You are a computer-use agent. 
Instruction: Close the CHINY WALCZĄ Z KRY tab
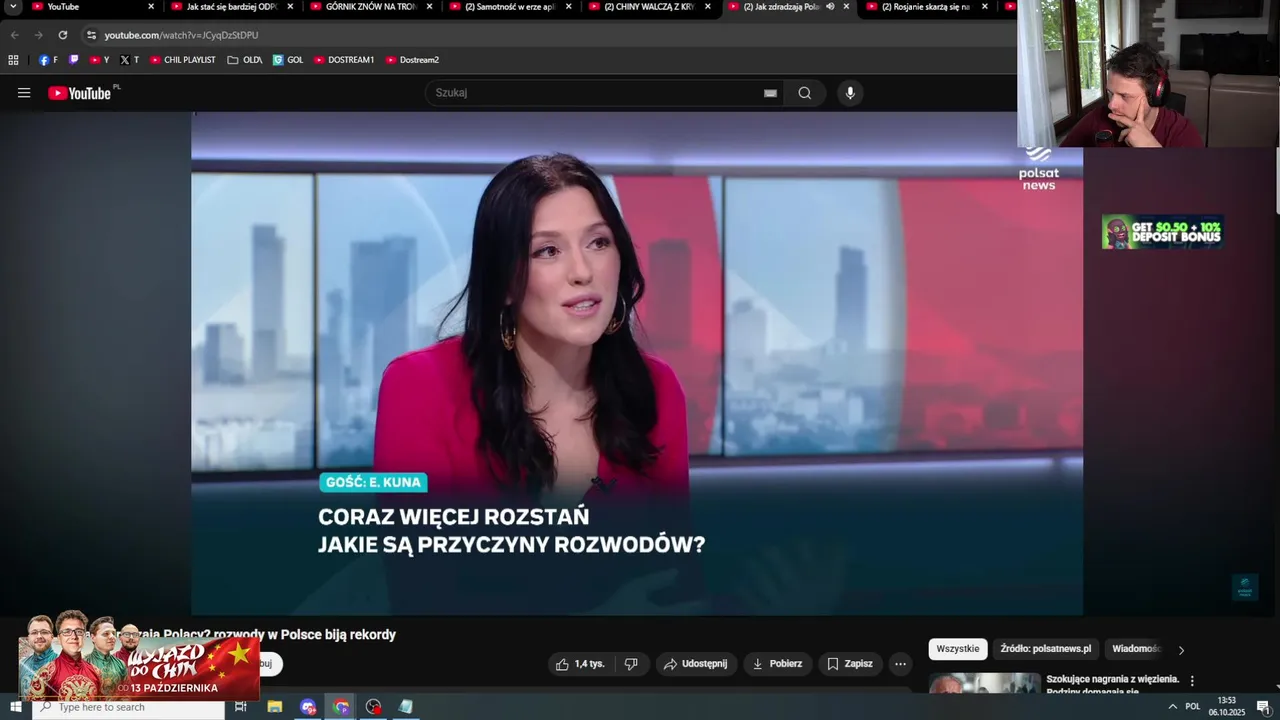pyautogui.click(x=707, y=6)
